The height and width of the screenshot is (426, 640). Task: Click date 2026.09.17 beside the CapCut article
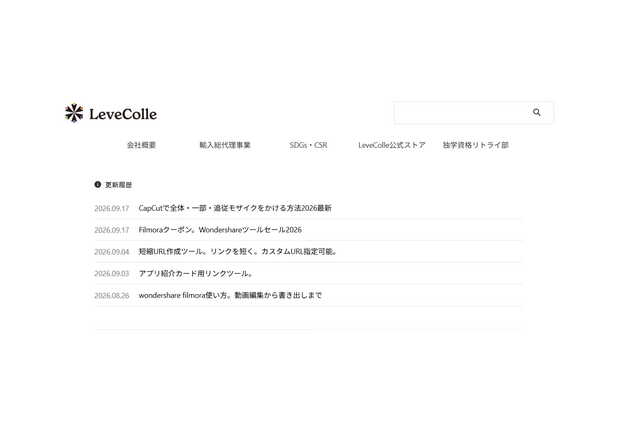click(112, 209)
